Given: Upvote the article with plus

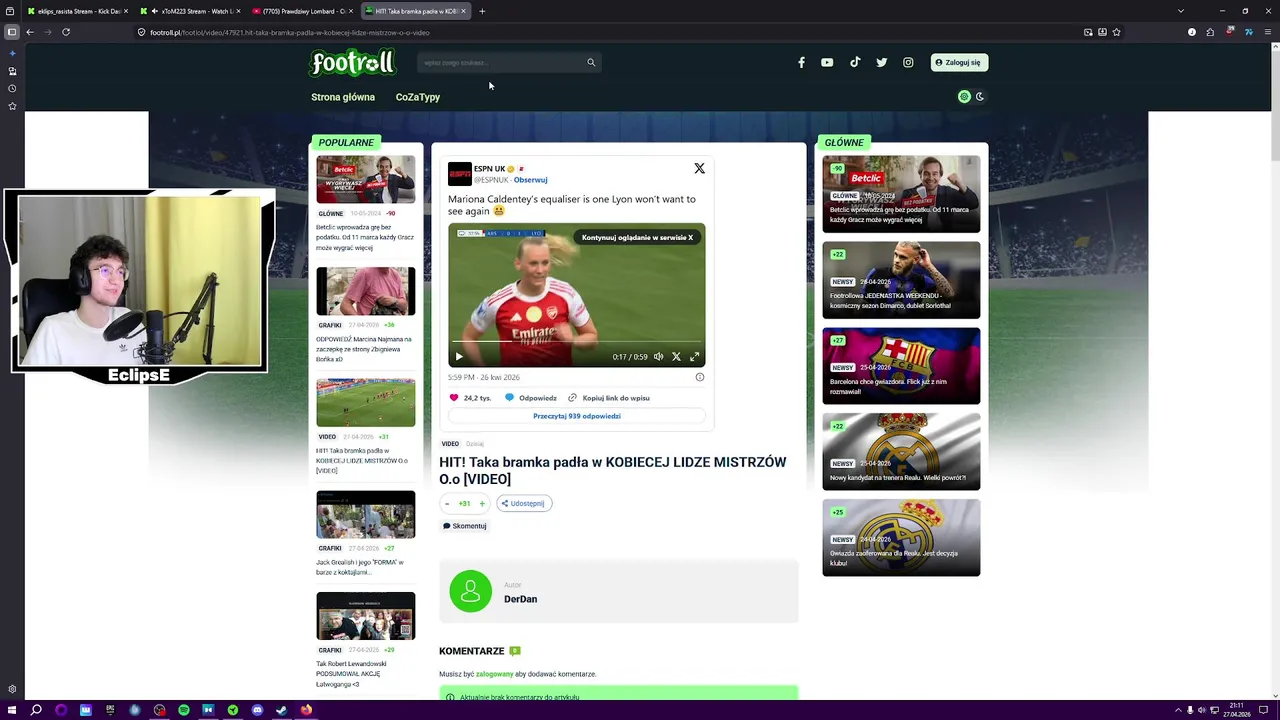Looking at the screenshot, I should click(x=482, y=504).
